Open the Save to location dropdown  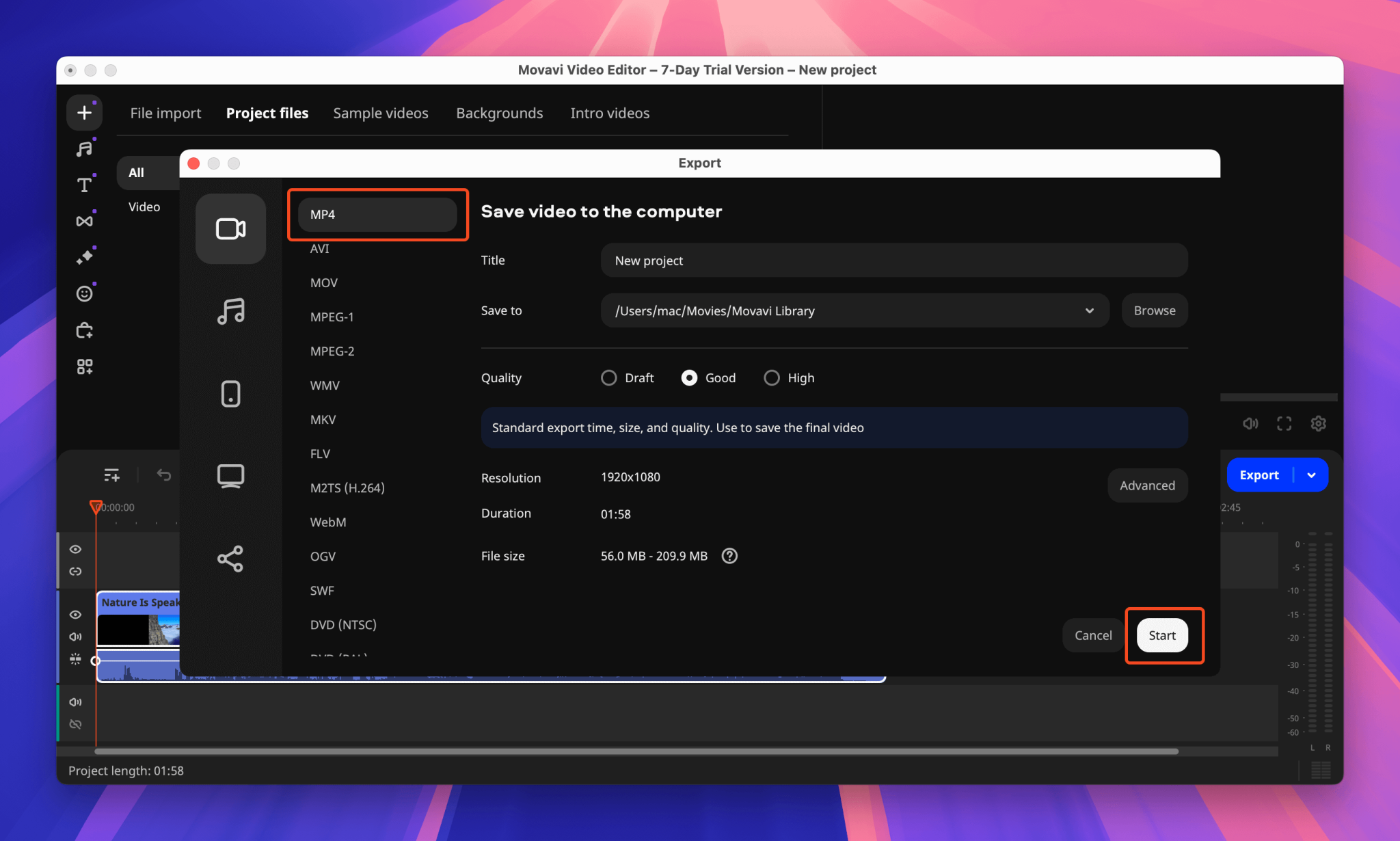tap(1090, 310)
